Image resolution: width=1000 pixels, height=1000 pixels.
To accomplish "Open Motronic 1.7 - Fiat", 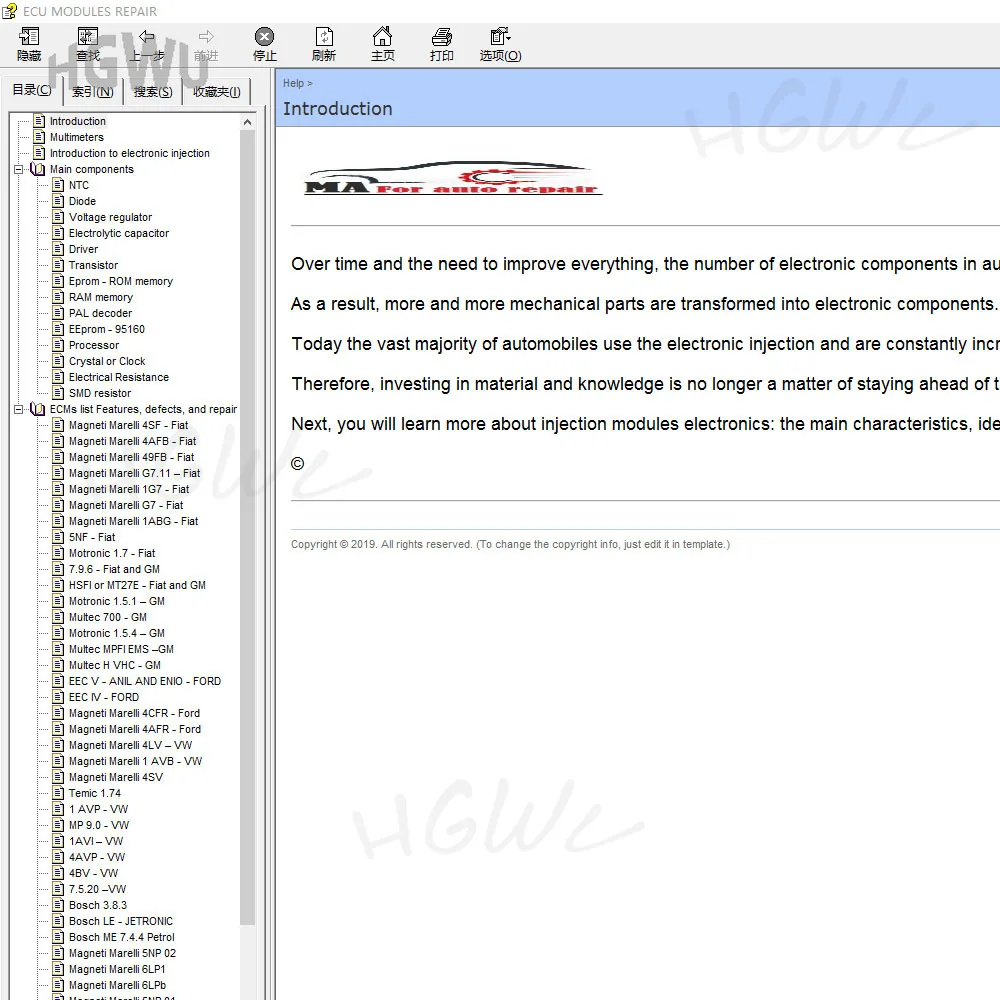I will pos(112,553).
